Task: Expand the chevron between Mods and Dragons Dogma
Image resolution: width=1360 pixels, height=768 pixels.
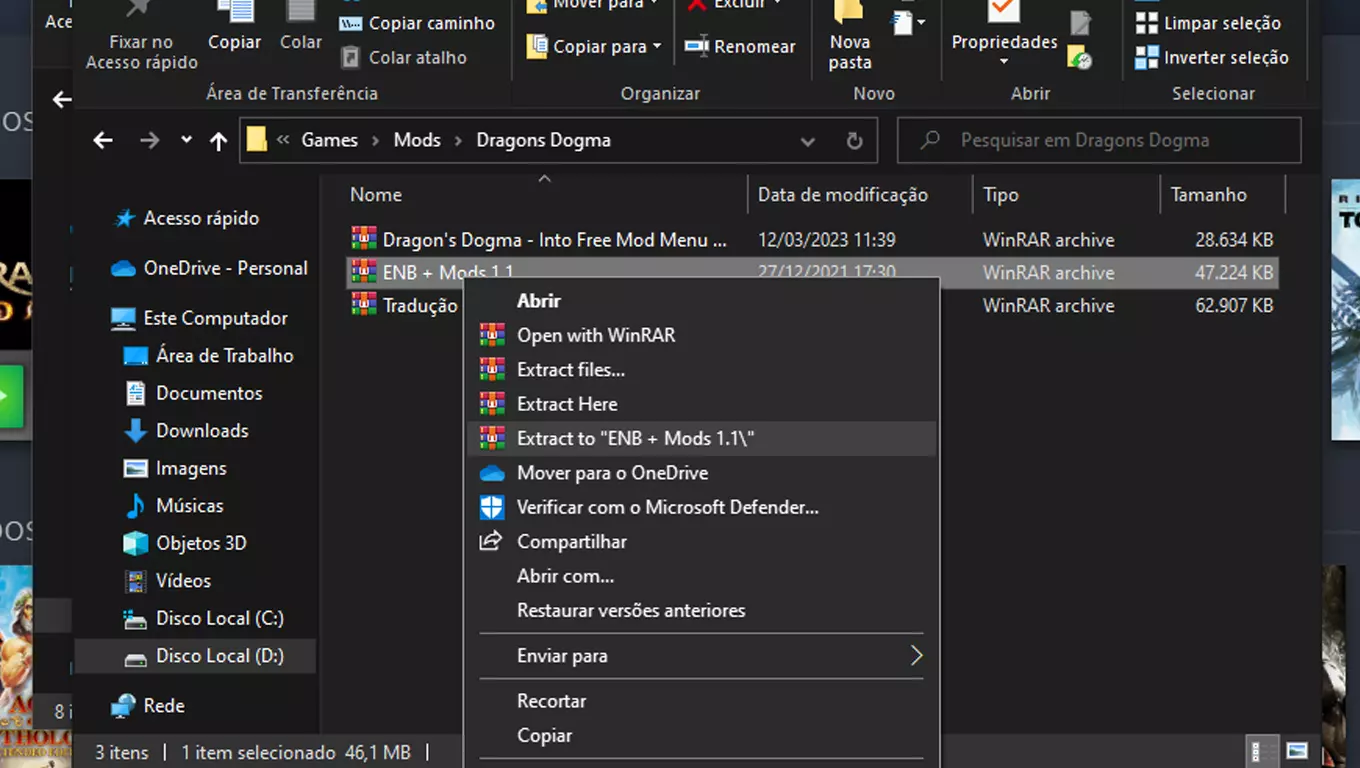Action: (458, 140)
